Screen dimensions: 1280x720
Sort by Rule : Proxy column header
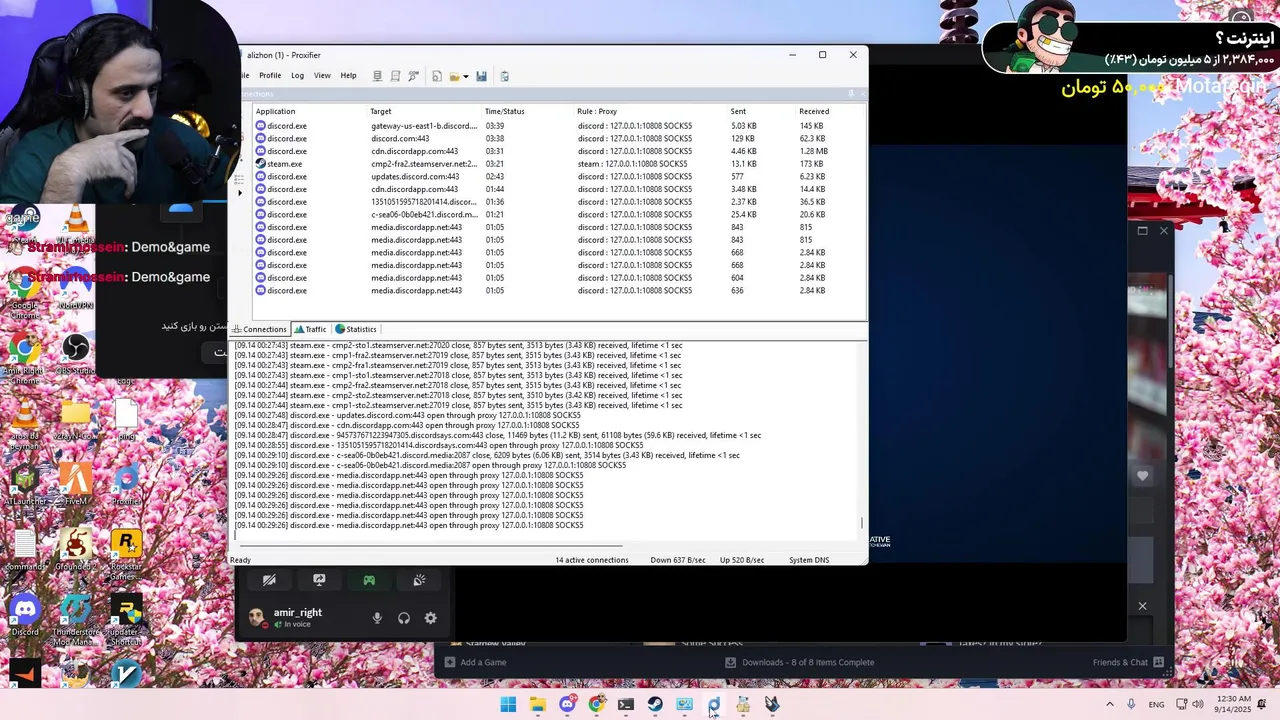596,111
